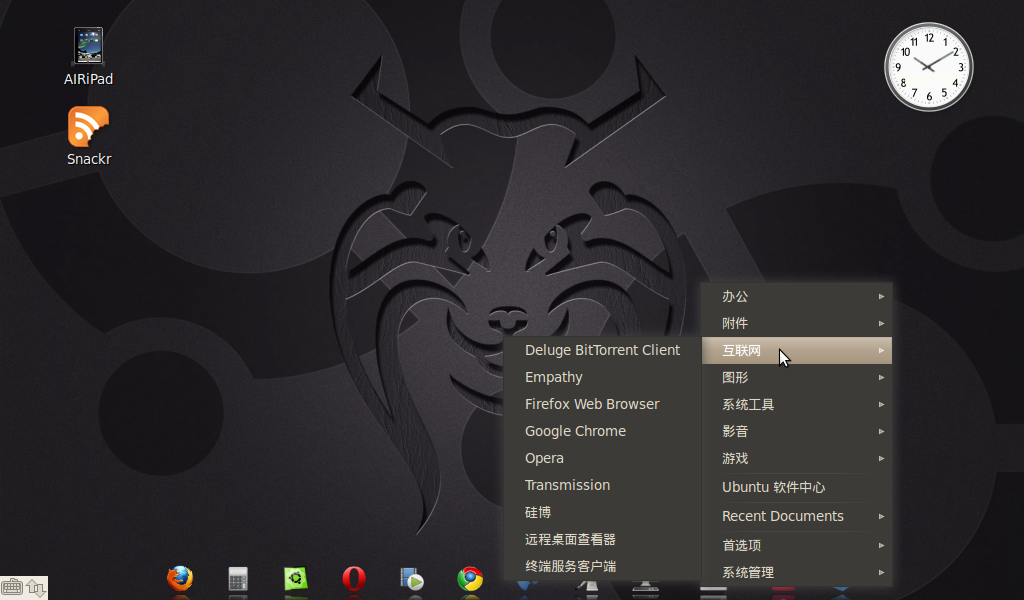Click the green Ubuntu Tweak dock icon
Viewport: 1024px width, 600px height.
pyautogui.click(x=296, y=578)
